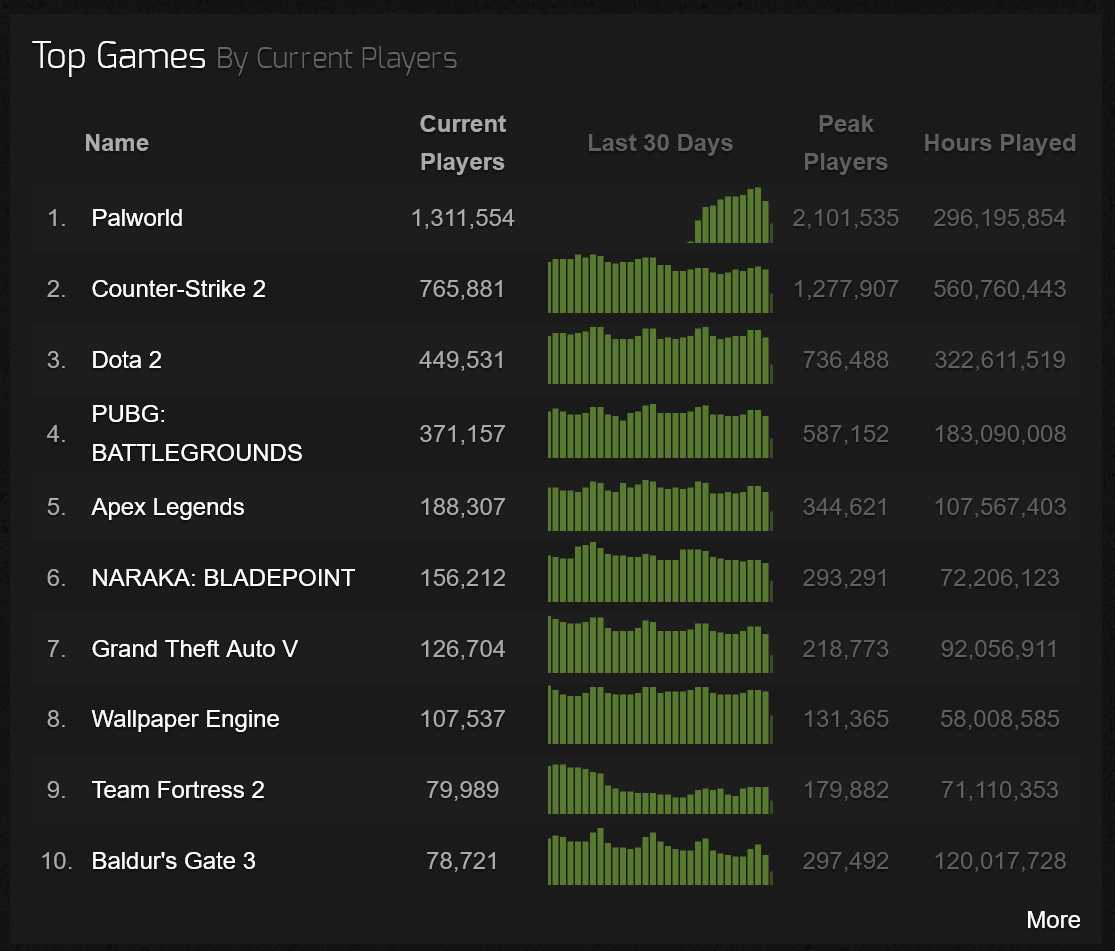Click Apex Legends' 30-day player chart
This screenshot has width=1115, height=951.
click(x=660, y=506)
